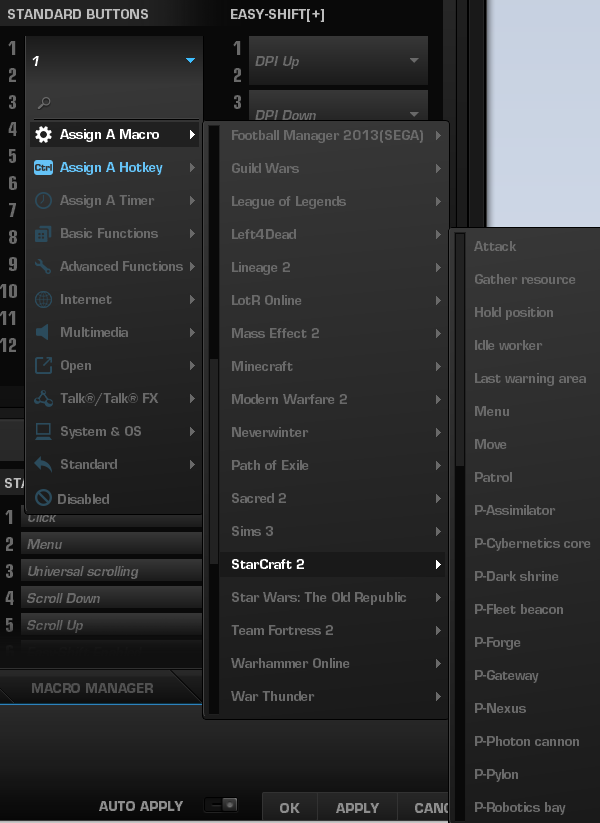Click the game list scrollbar thumb
This screenshot has width=600, height=823.
point(214,462)
